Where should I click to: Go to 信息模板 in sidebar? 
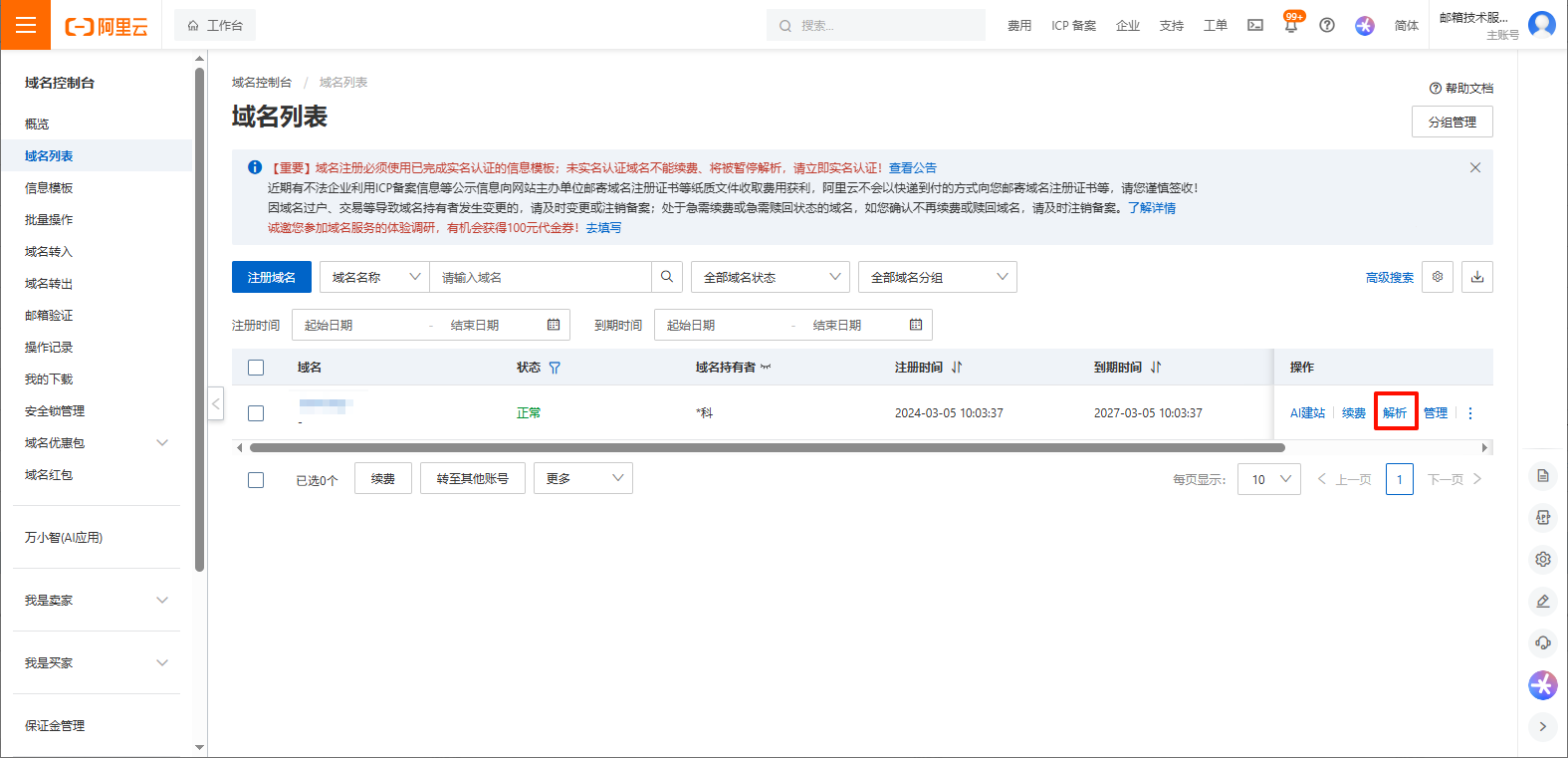(x=49, y=188)
